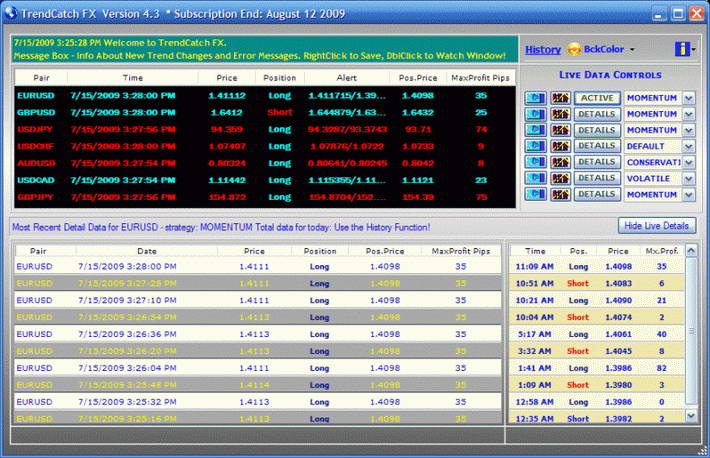
Task: Click the dark red icon in the GBPJPY controls row
Action: coord(560,194)
